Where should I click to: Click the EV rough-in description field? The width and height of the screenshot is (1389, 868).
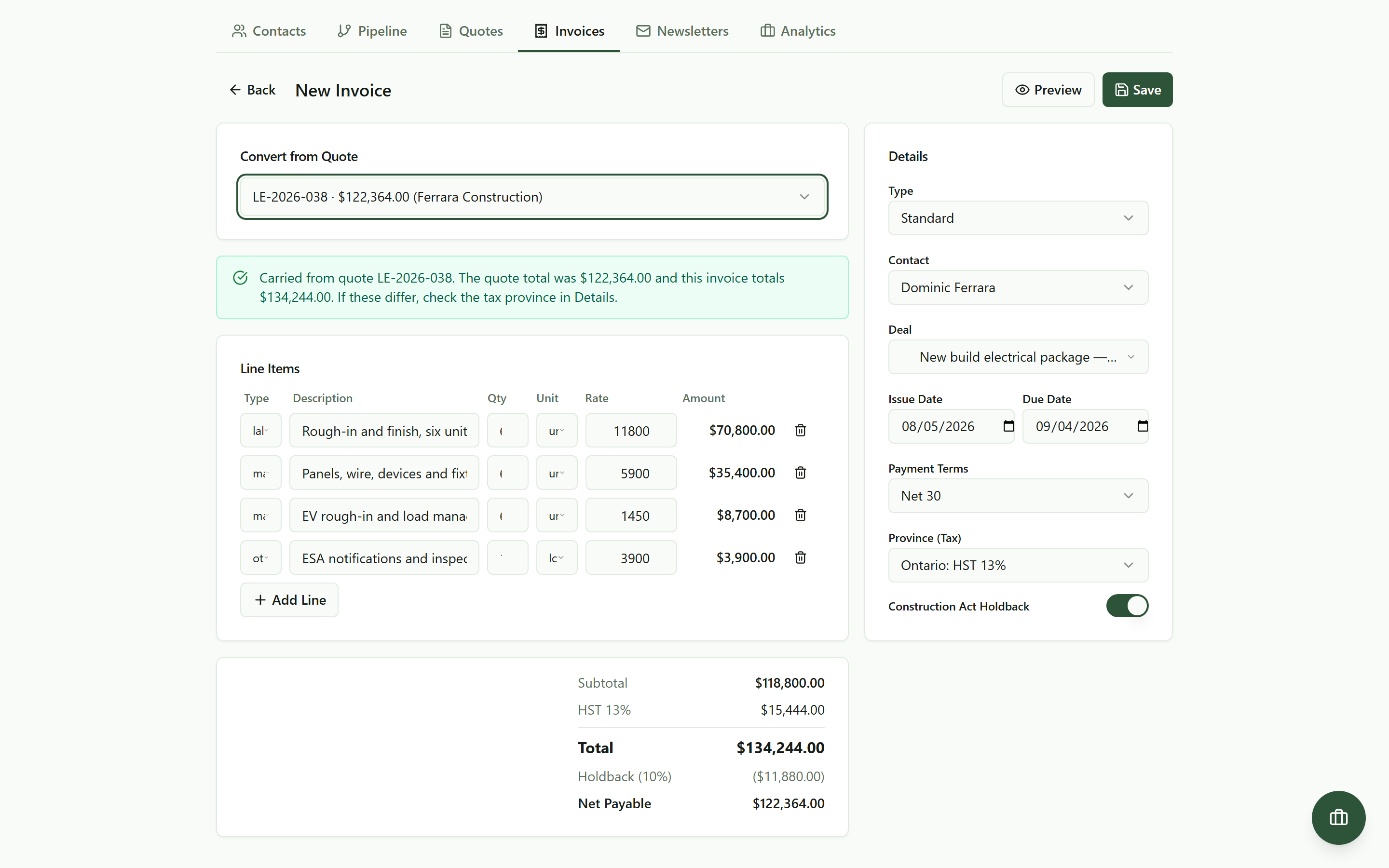(x=384, y=515)
